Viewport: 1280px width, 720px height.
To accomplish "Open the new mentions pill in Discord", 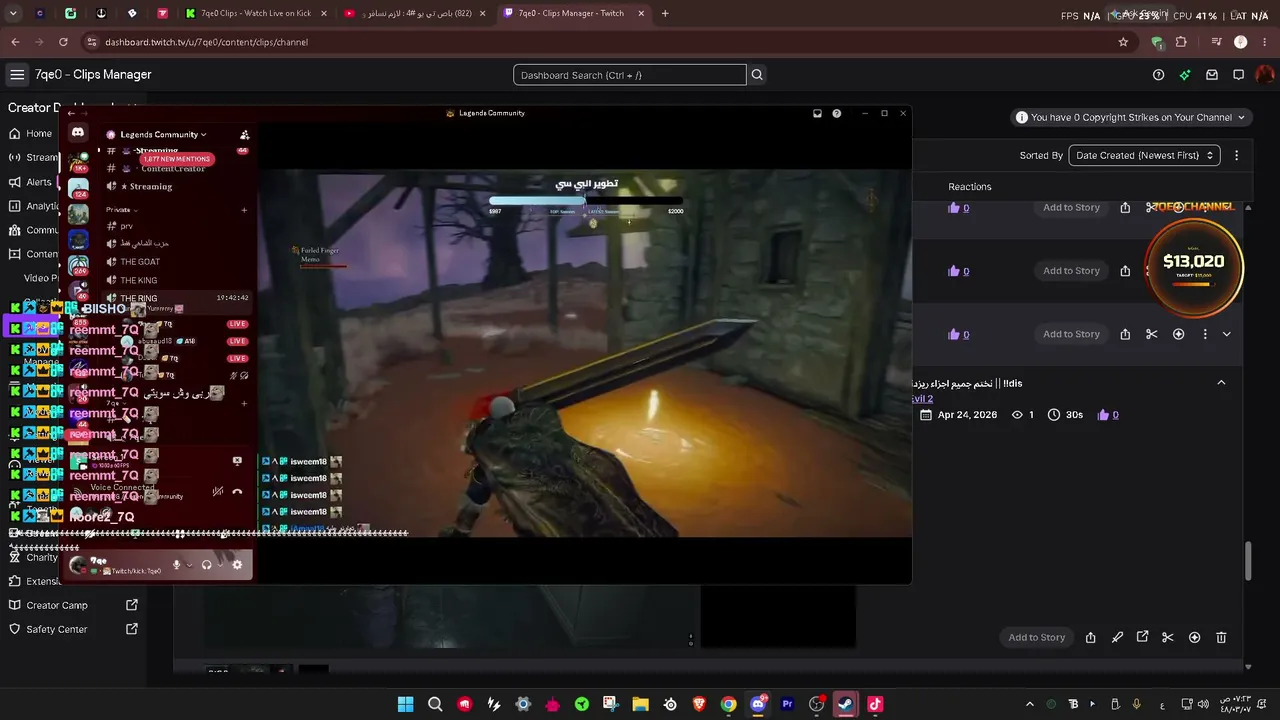I will (x=176, y=159).
